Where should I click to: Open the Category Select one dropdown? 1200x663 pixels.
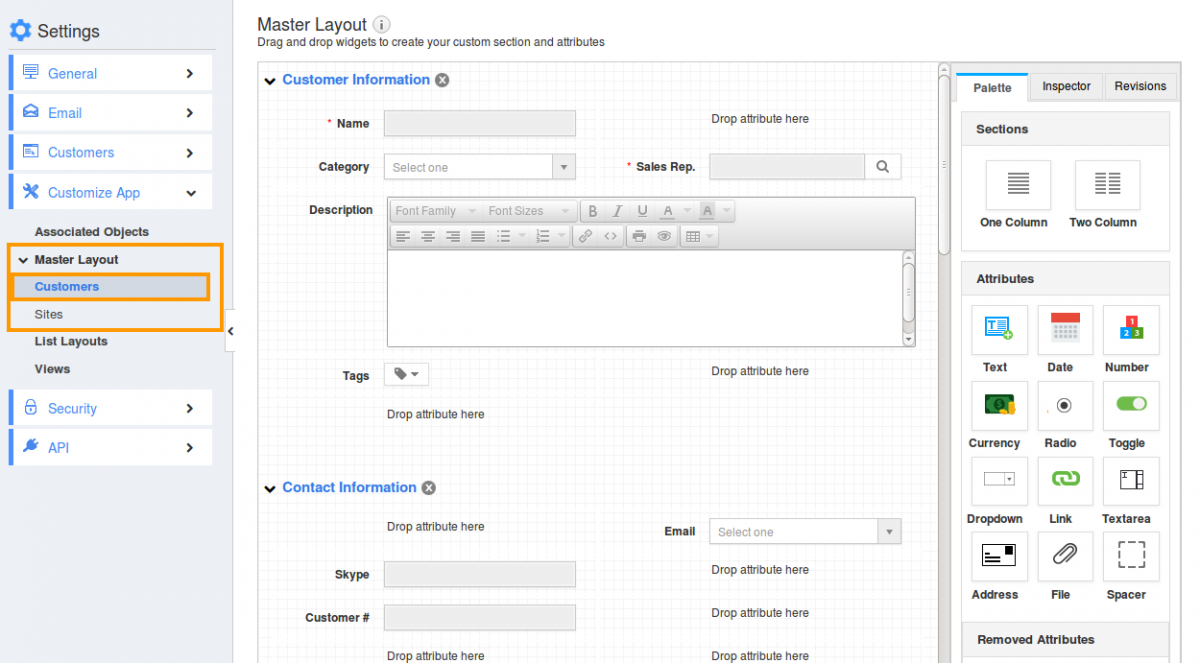[x=479, y=167]
